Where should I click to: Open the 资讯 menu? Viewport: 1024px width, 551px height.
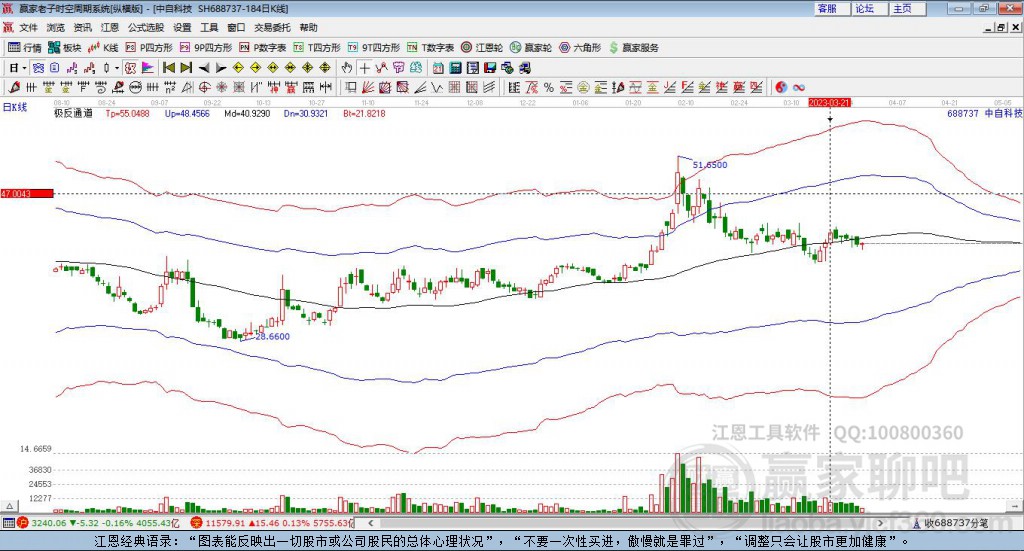83,27
